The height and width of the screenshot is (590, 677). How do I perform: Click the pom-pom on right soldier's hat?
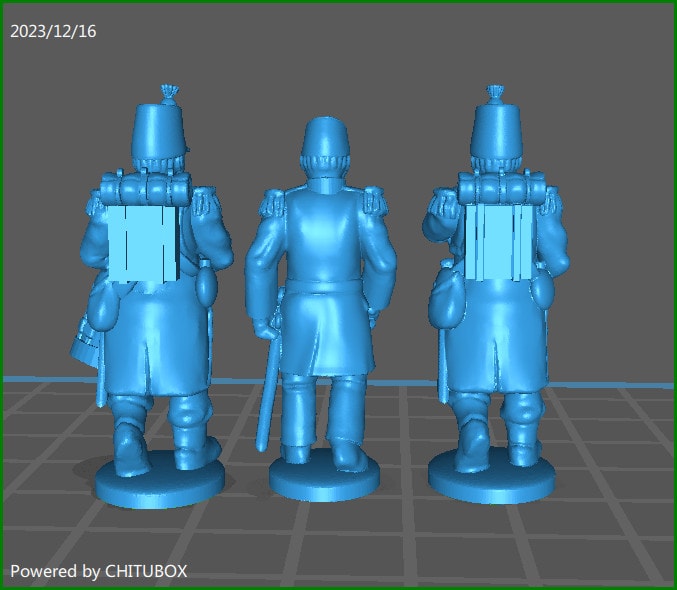click(x=494, y=93)
